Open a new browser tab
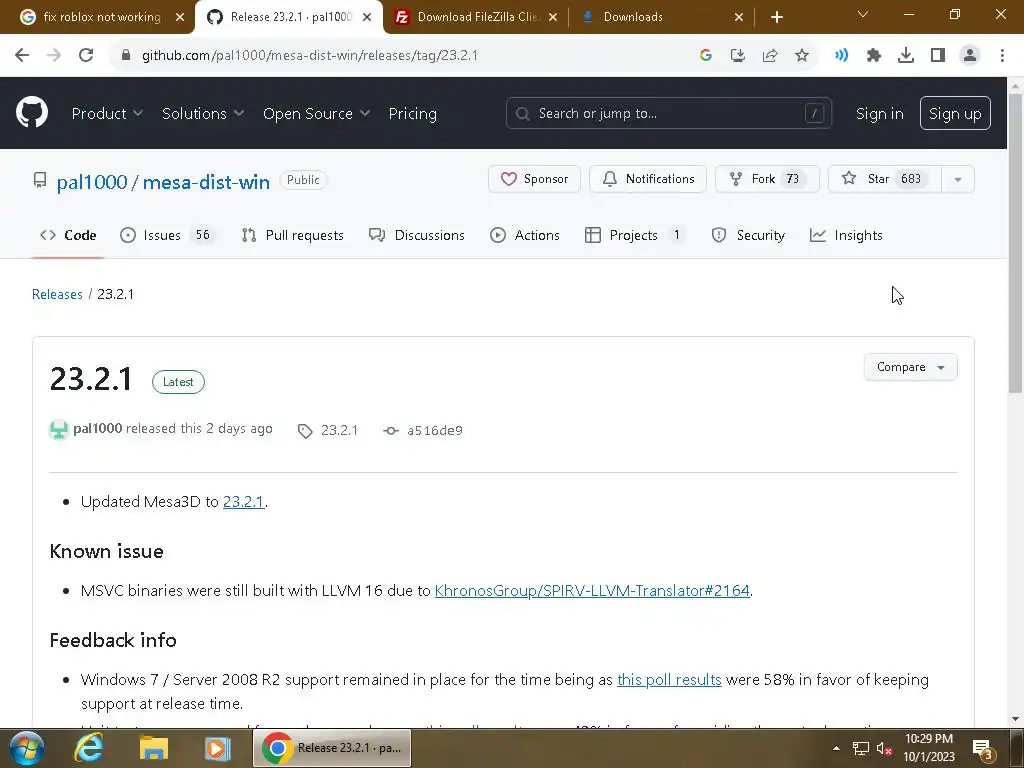1024x768 pixels. coord(776,17)
